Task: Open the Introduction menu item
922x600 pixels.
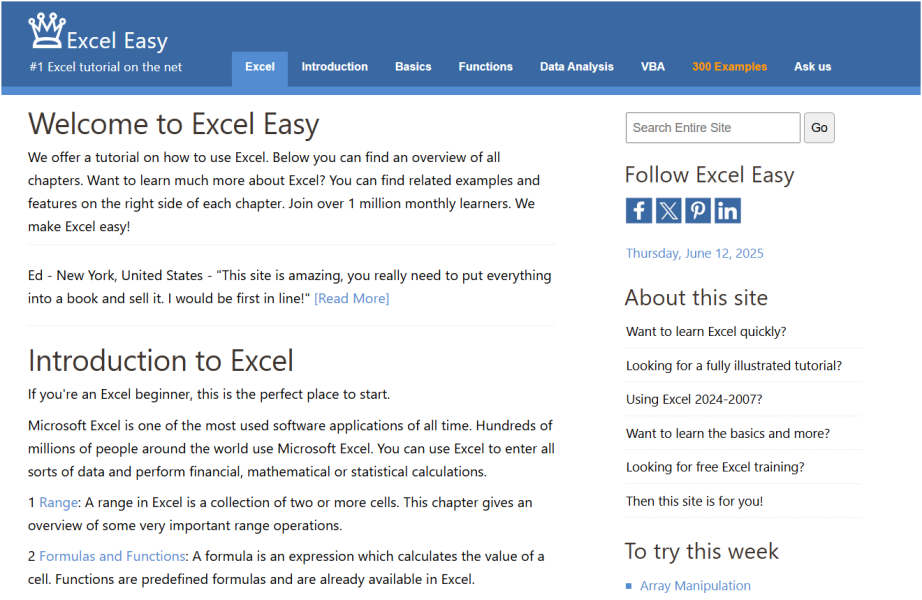Action: pyautogui.click(x=335, y=67)
